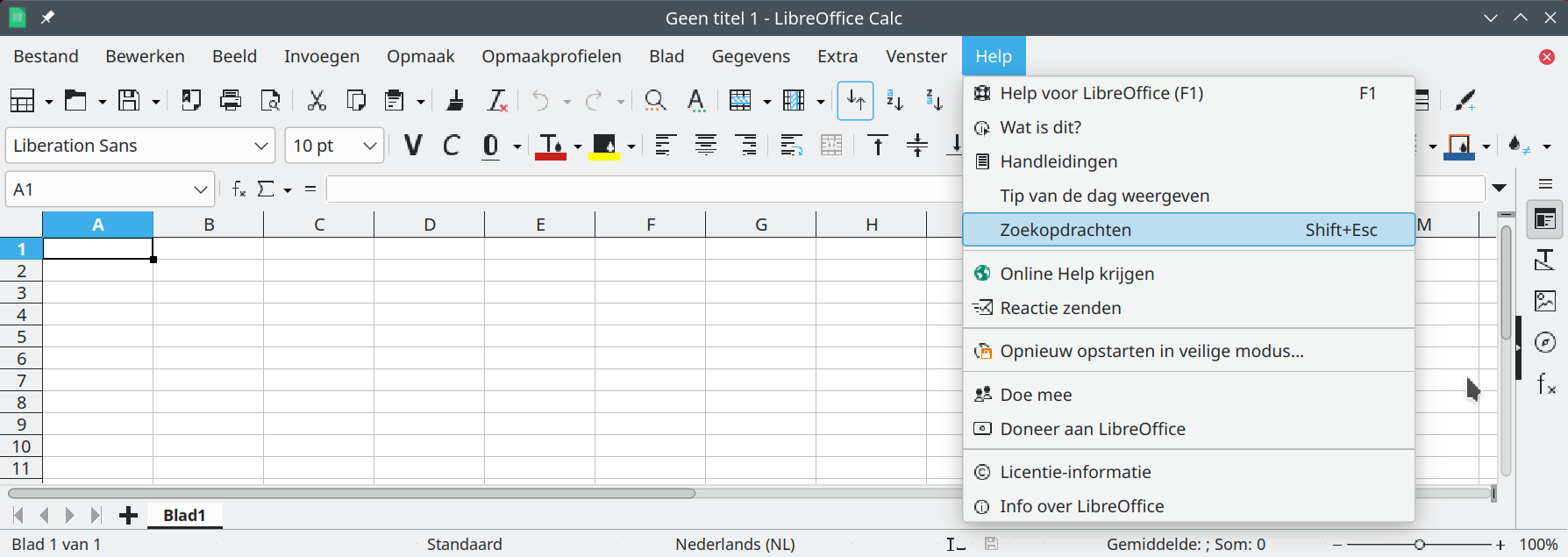Open the font color dropdown arrow
This screenshot has height=557, width=1568.
pos(578,146)
